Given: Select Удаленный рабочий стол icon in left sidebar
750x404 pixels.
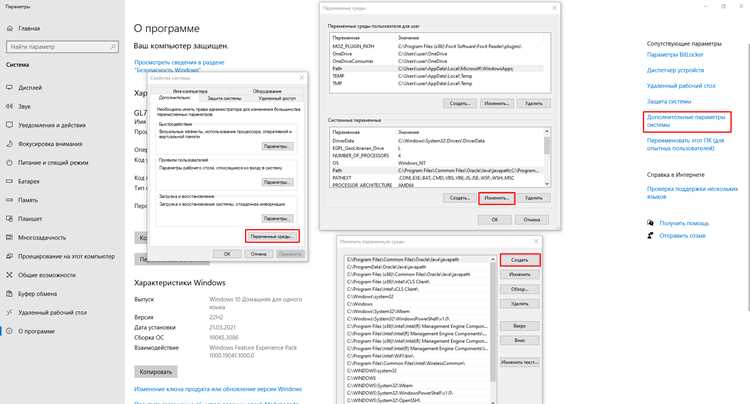Looking at the screenshot, I should pos(10,312).
